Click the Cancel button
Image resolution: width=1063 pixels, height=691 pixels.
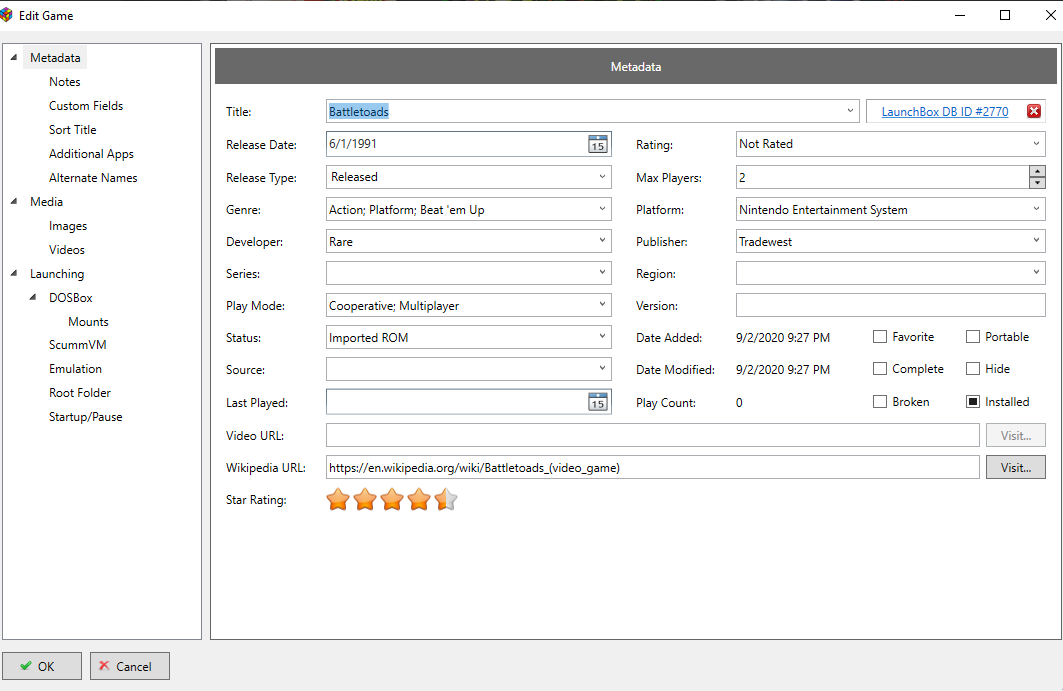pos(129,666)
